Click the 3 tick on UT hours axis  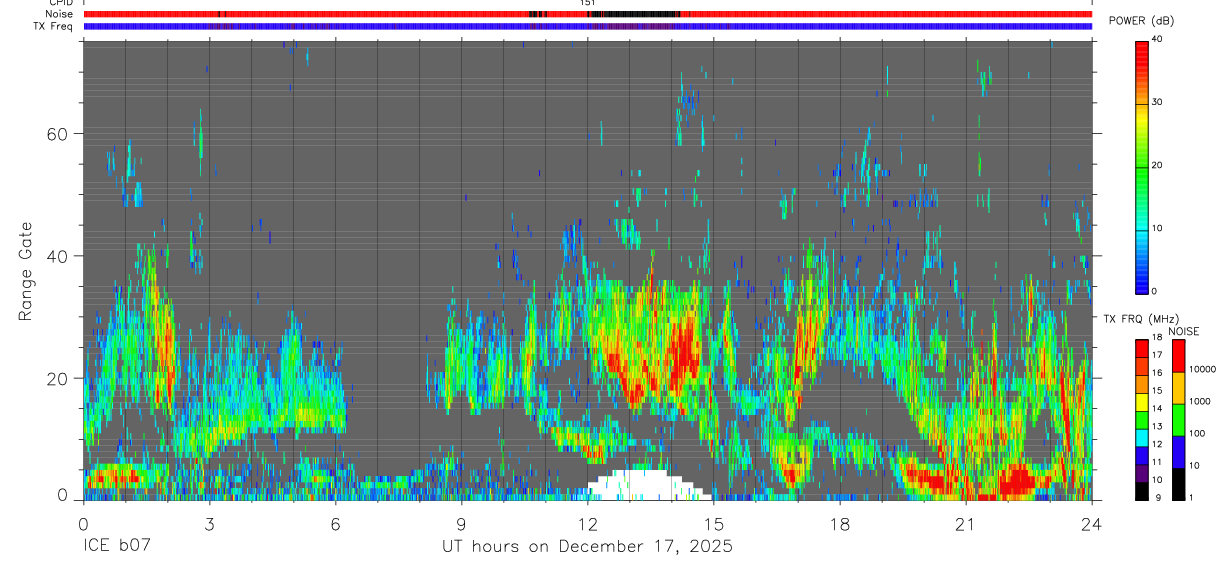click(209, 523)
